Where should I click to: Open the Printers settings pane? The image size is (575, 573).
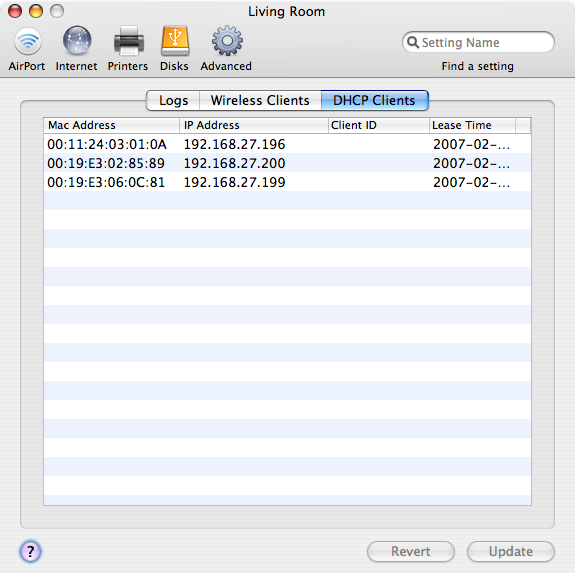click(x=128, y=49)
